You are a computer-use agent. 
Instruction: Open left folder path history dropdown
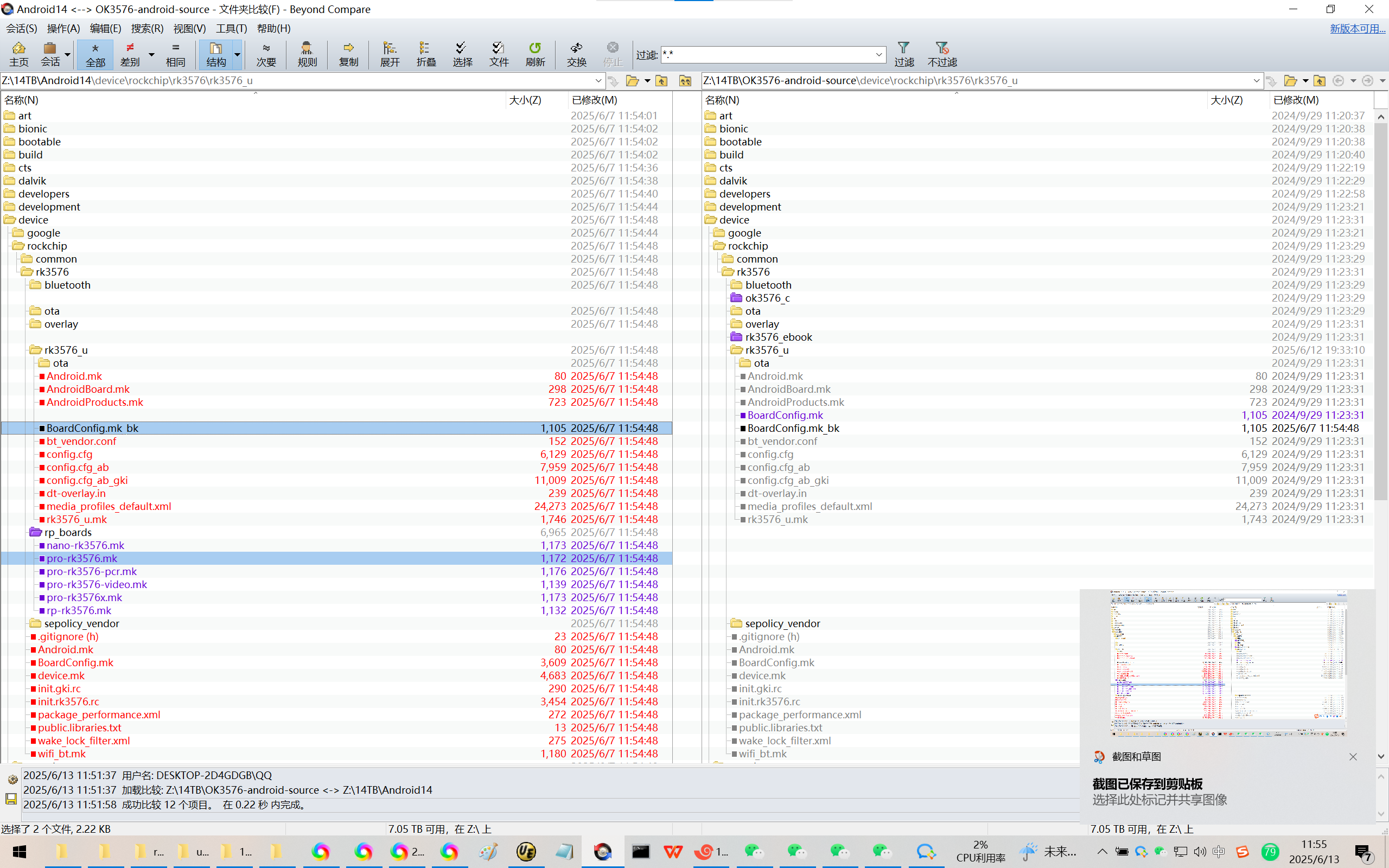point(598,81)
